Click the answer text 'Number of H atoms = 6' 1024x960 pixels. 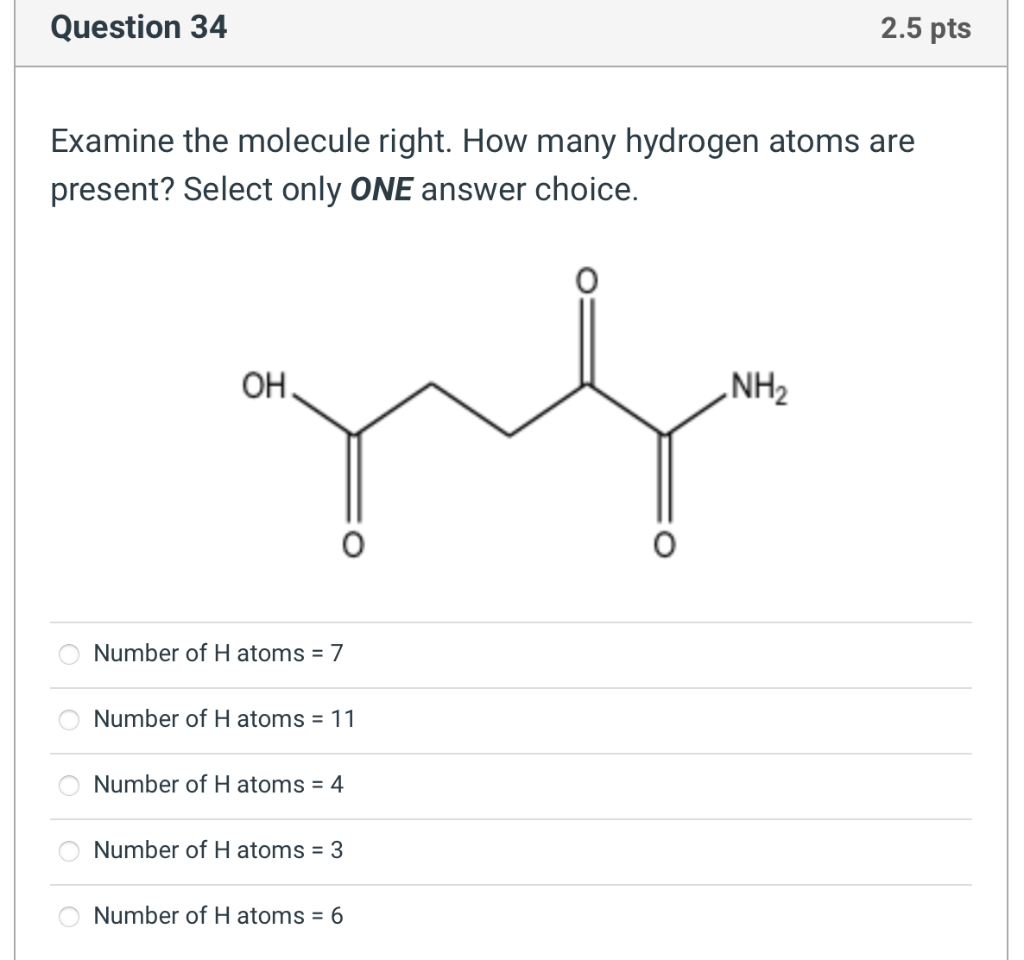tap(217, 916)
